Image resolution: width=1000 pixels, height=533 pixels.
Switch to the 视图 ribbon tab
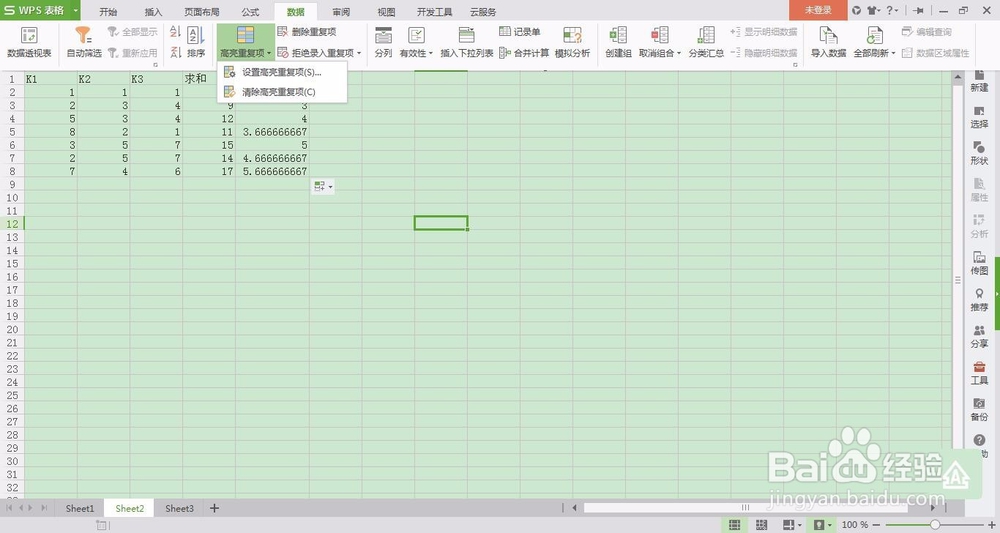click(386, 11)
